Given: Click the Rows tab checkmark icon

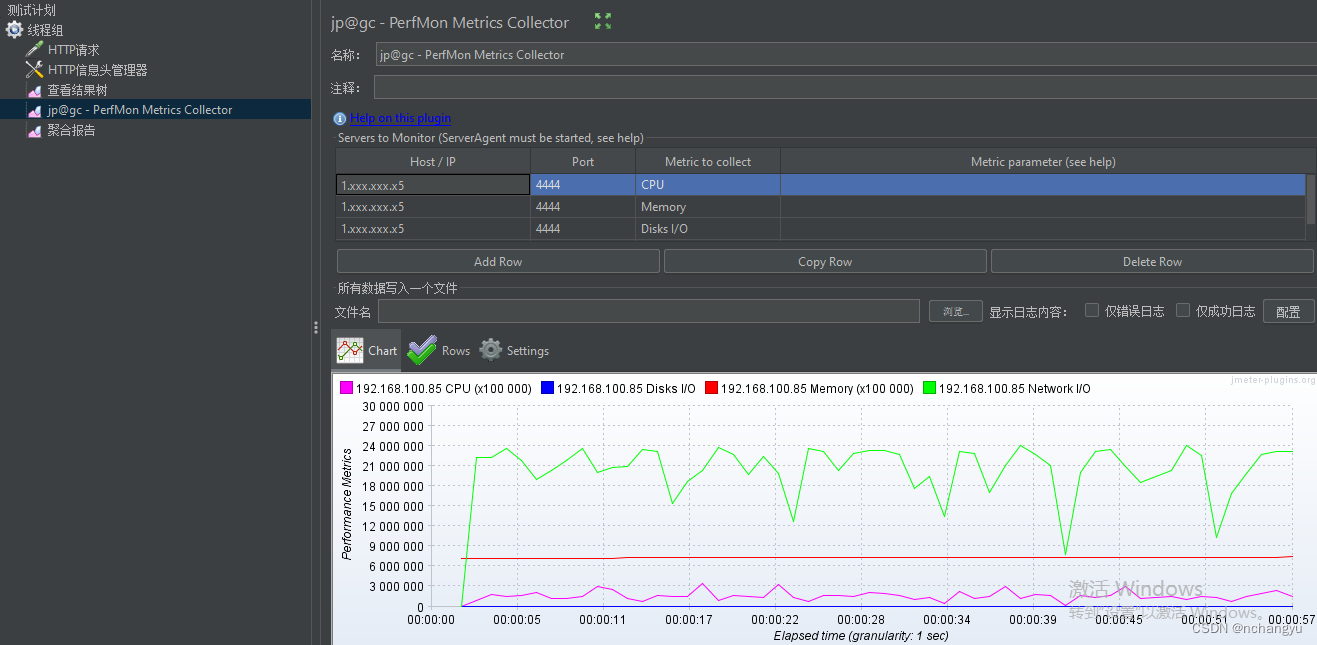Looking at the screenshot, I should click(x=422, y=350).
